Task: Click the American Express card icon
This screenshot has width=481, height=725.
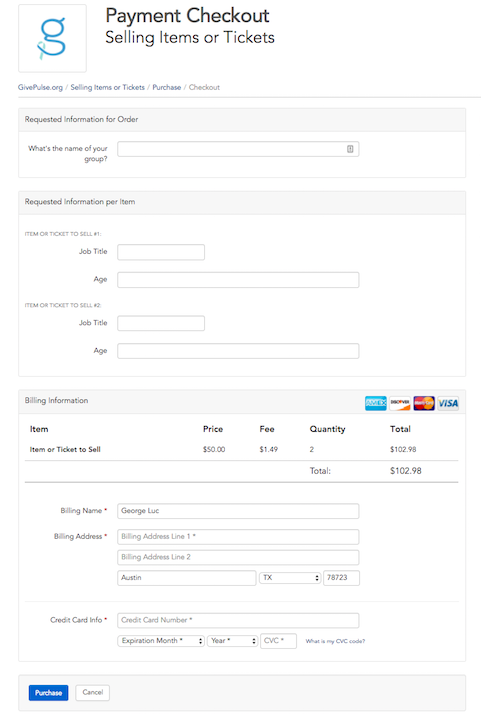Action: pyautogui.click(x=376, y=403)
